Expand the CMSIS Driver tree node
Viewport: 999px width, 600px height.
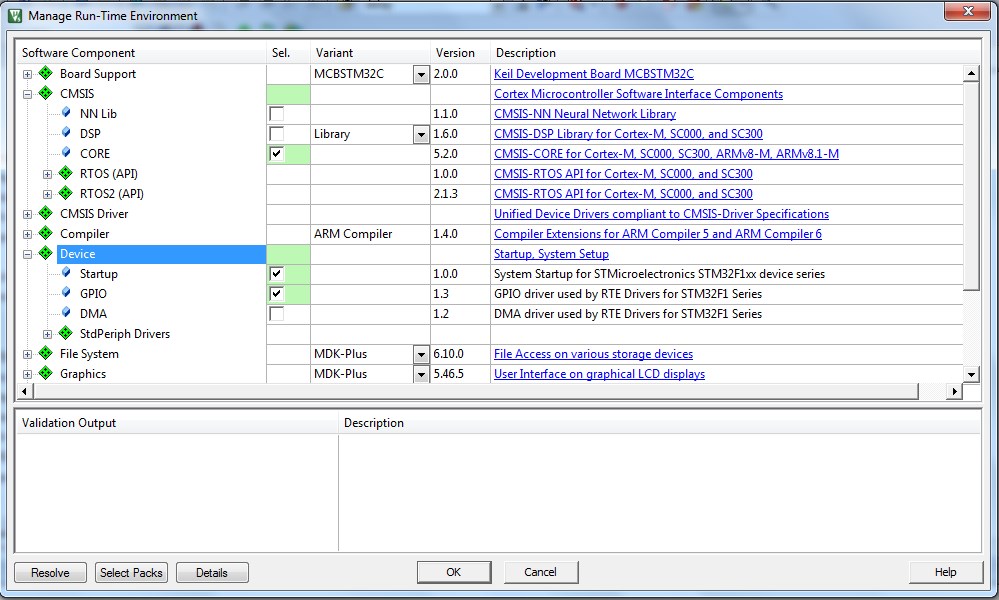pos(27,215)
